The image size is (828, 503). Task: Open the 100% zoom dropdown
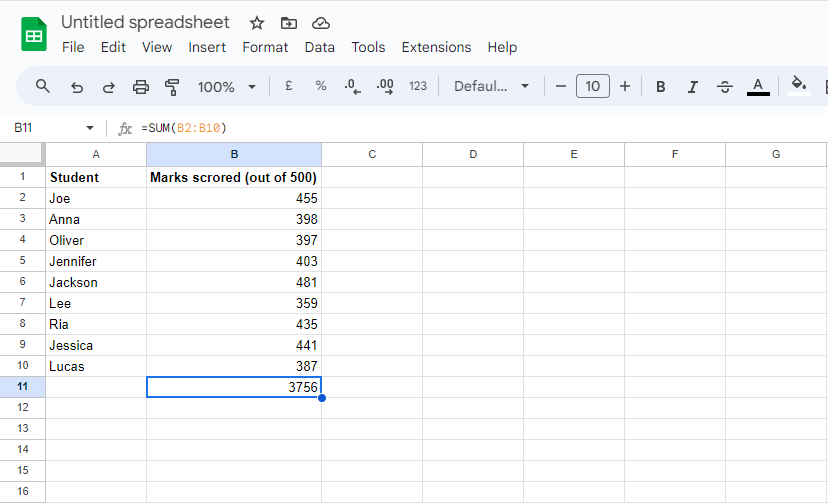click(x=227, y=87)
